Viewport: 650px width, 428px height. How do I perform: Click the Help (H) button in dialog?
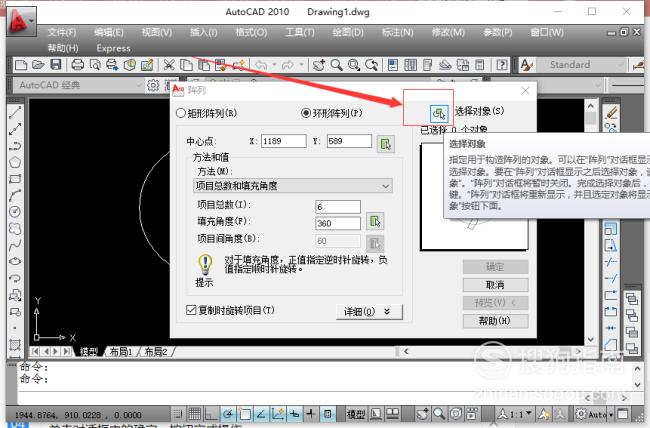click(495, 321)
